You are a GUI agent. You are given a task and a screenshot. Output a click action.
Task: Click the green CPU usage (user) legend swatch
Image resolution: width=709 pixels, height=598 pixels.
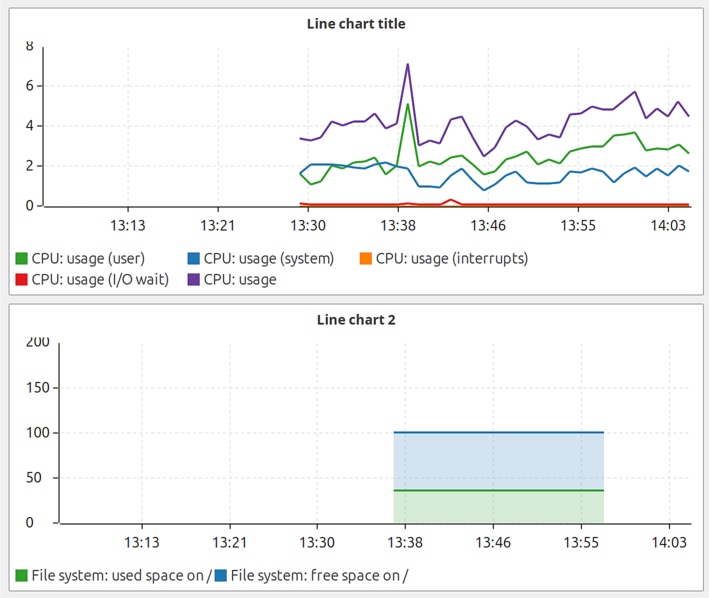(x=21, y=259)
